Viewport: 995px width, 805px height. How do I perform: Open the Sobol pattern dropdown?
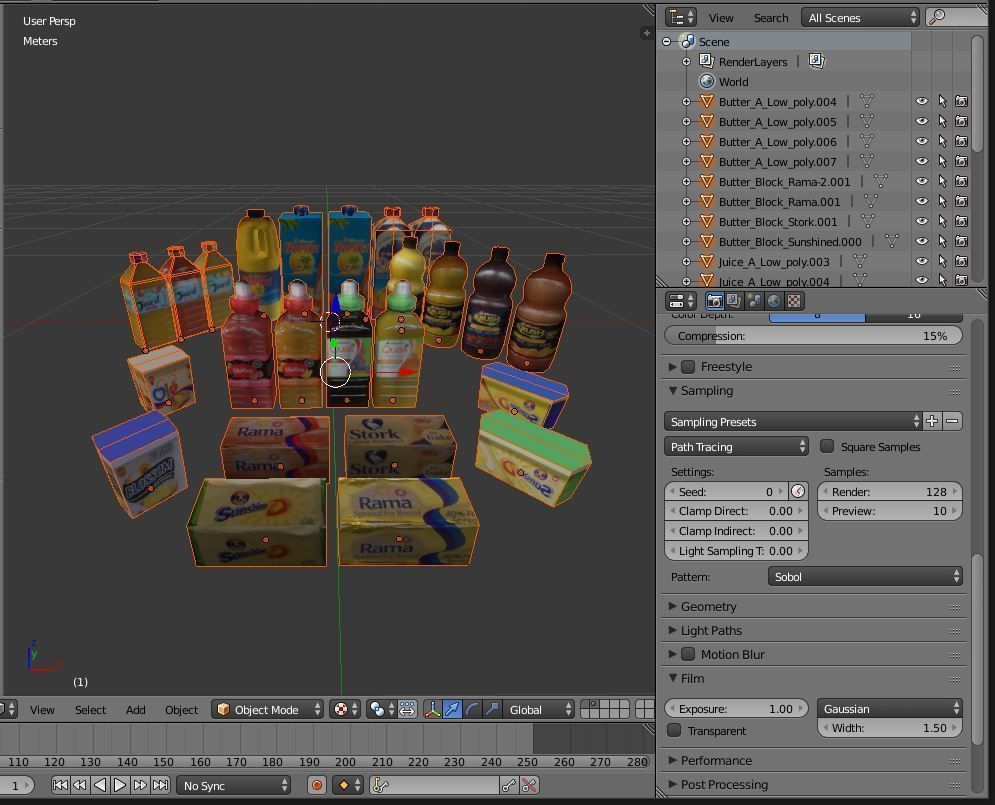tap(865, 576)
